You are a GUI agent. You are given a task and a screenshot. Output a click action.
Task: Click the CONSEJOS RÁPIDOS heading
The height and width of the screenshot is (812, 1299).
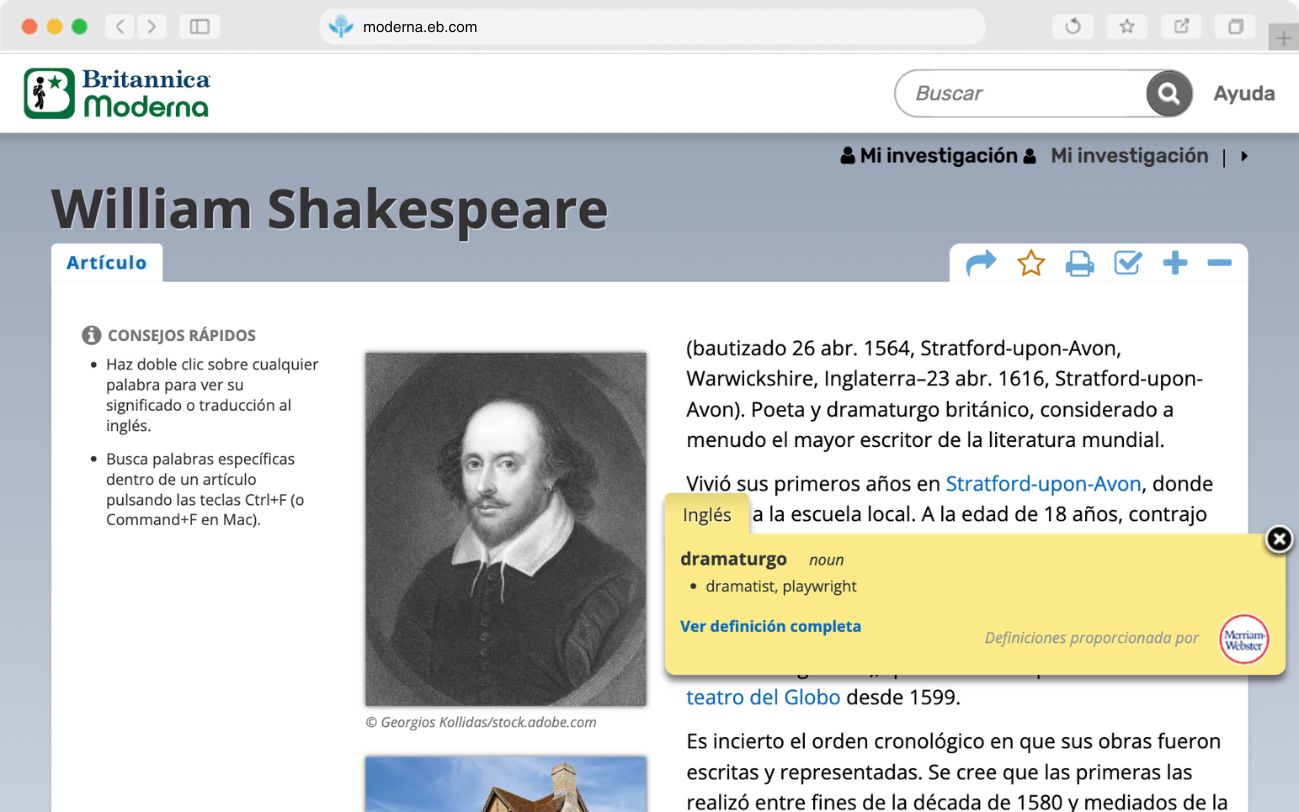coord(181,335)
